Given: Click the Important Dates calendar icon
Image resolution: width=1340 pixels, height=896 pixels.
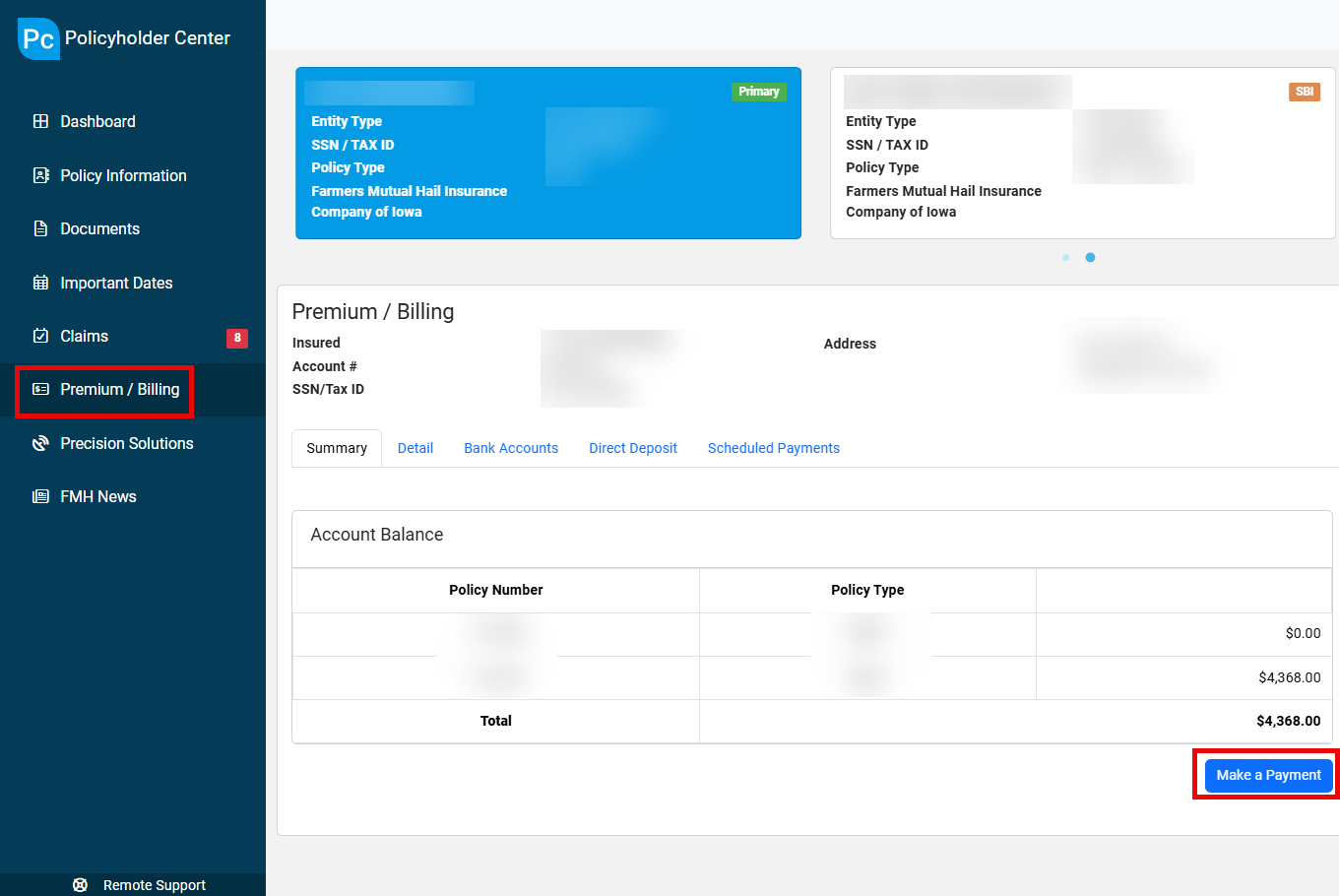Looking at the screenshot, I should (40, 283).
